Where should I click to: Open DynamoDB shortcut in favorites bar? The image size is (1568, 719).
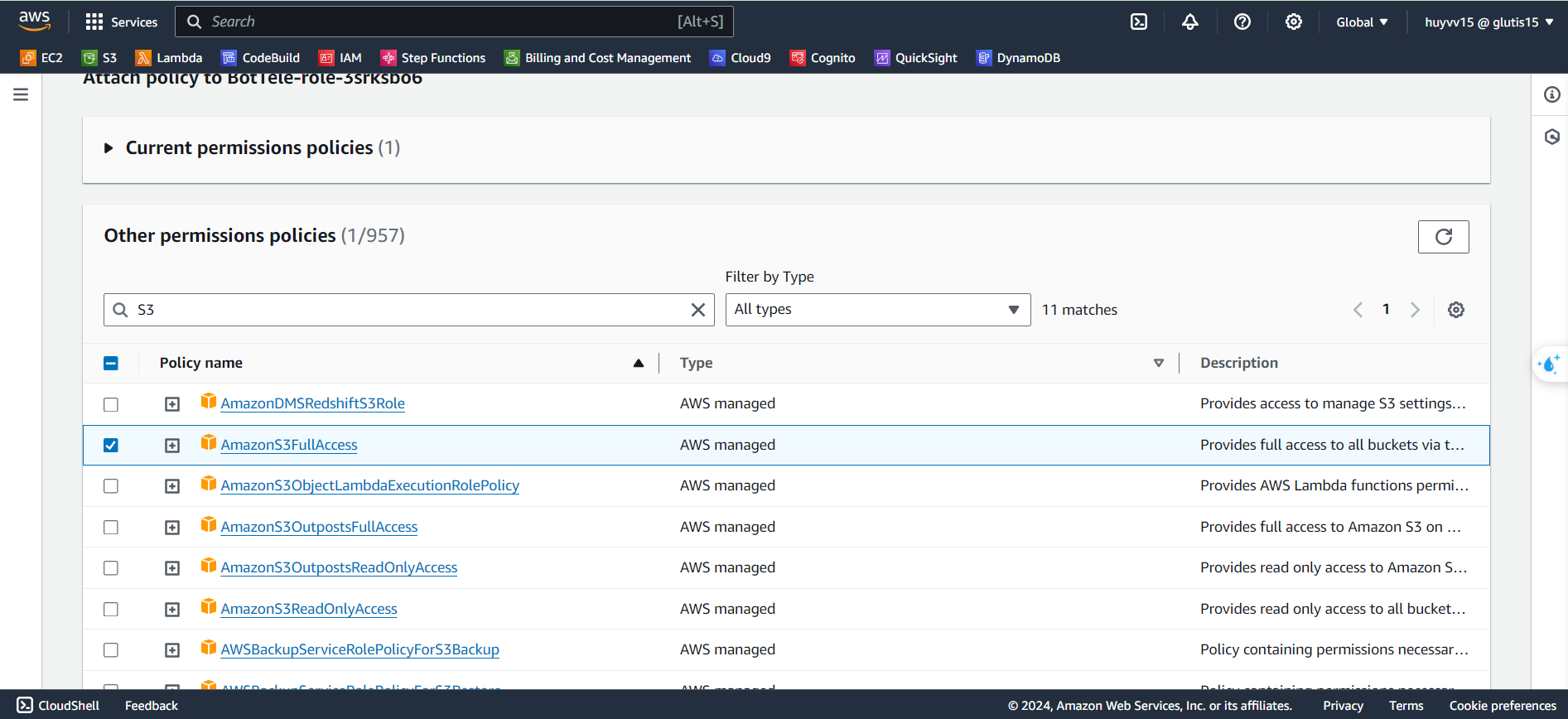pos(1018,58)
